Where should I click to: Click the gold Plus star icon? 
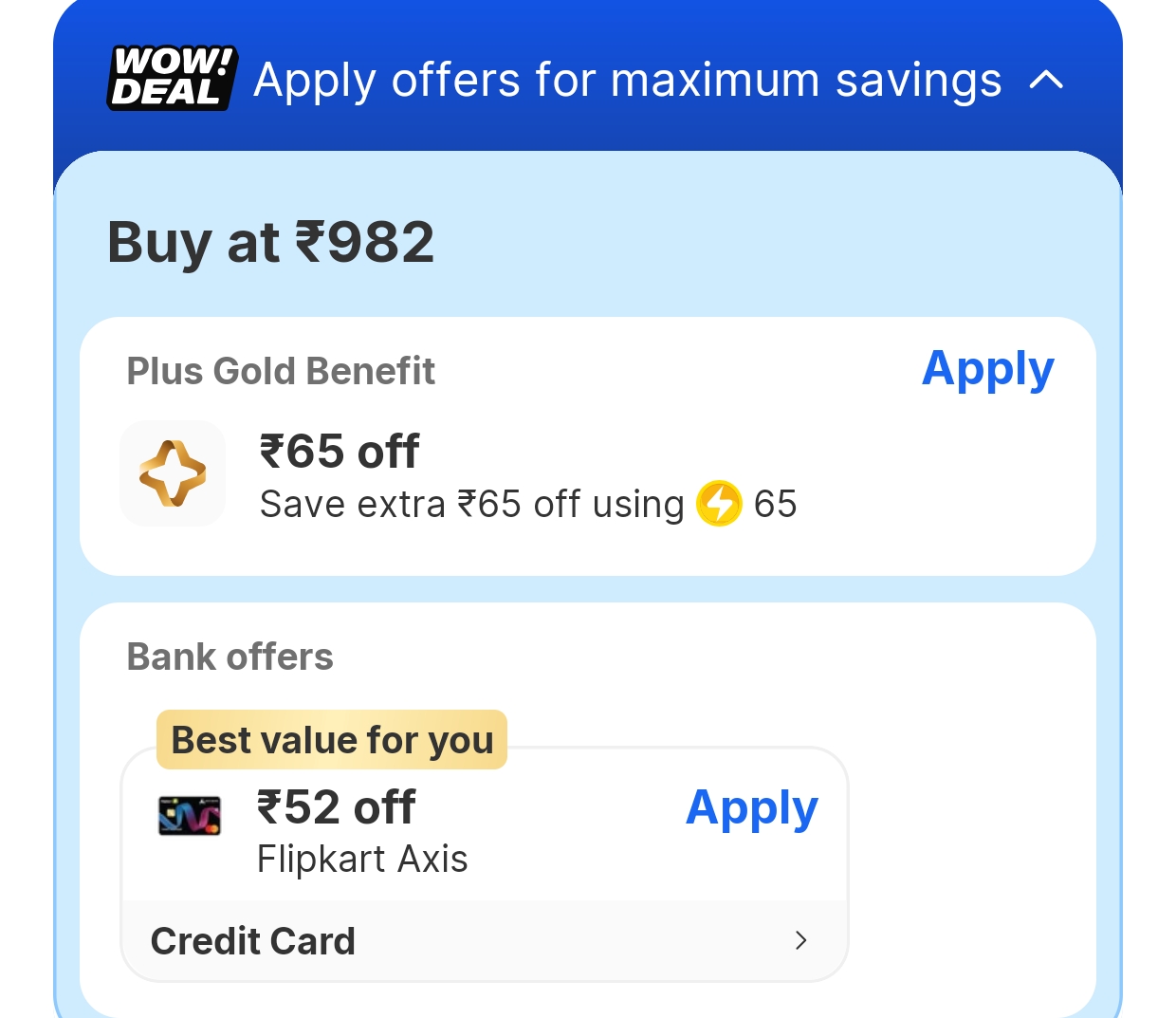(173, 473)
